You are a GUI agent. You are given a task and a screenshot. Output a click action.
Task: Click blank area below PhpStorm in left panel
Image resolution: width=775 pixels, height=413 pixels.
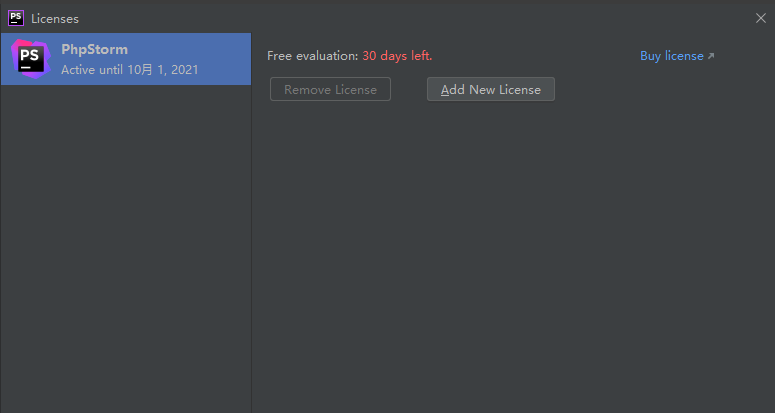[125, 250]
